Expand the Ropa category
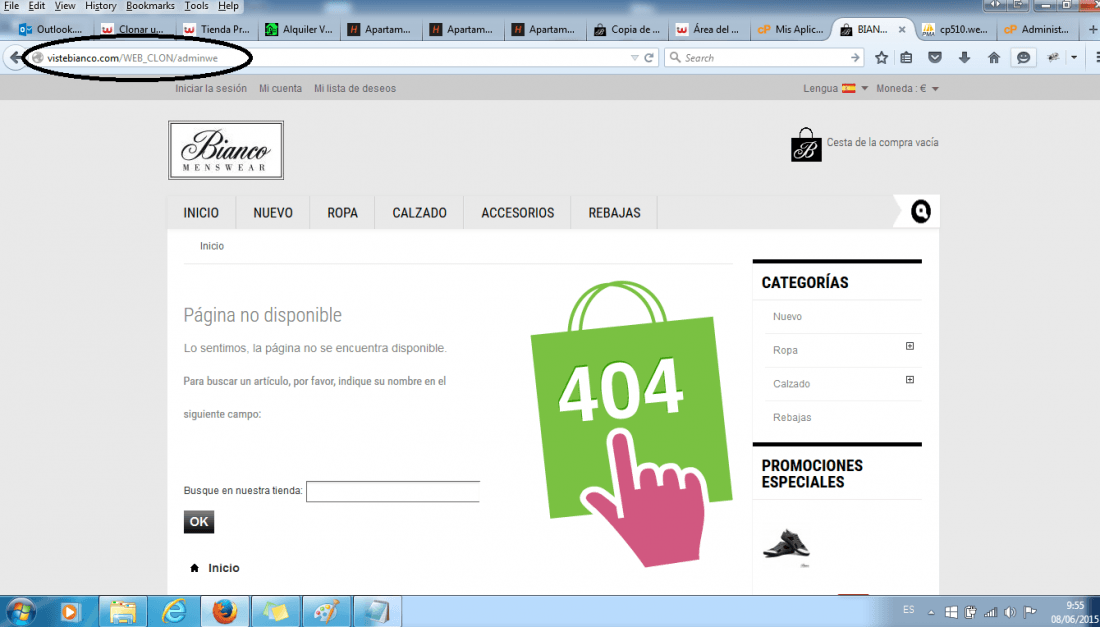The image size is (1100, 627). pyautogui.click(x=910, y=346)
